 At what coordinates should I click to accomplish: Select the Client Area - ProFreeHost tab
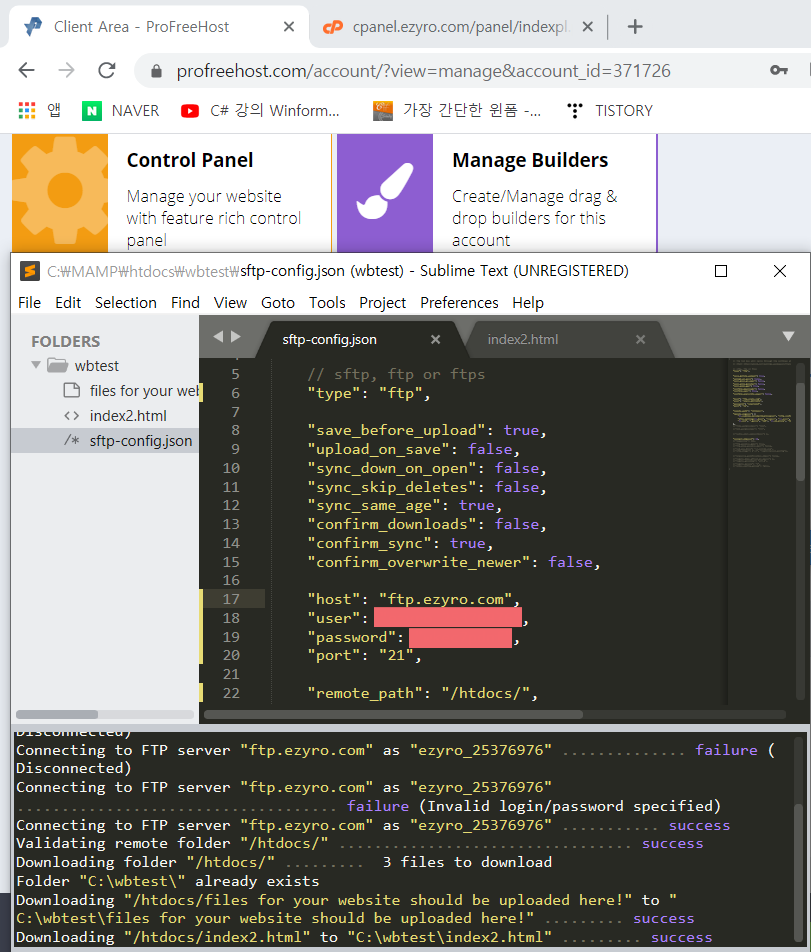158,27
